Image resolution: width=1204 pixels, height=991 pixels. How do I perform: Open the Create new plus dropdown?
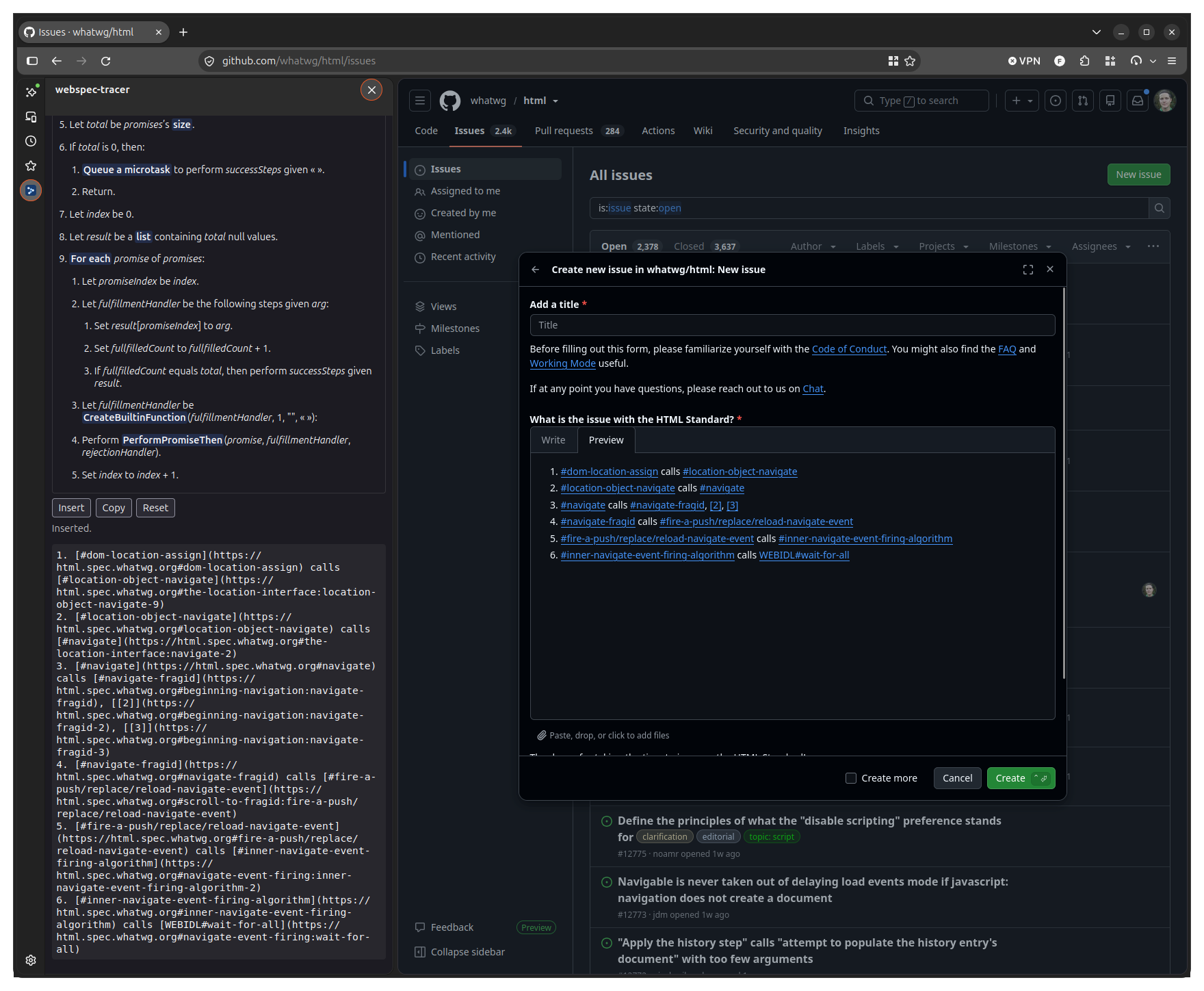(x=1022, y=101)
